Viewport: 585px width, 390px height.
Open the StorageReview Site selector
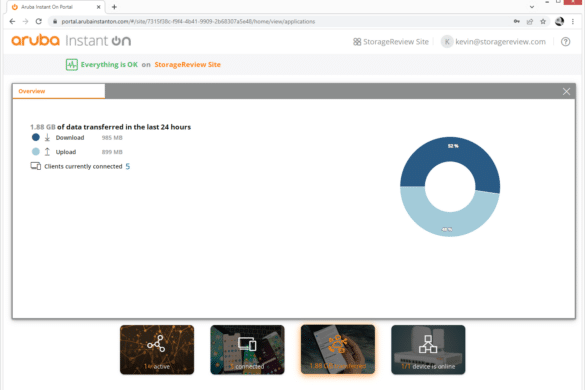(391, 42)
